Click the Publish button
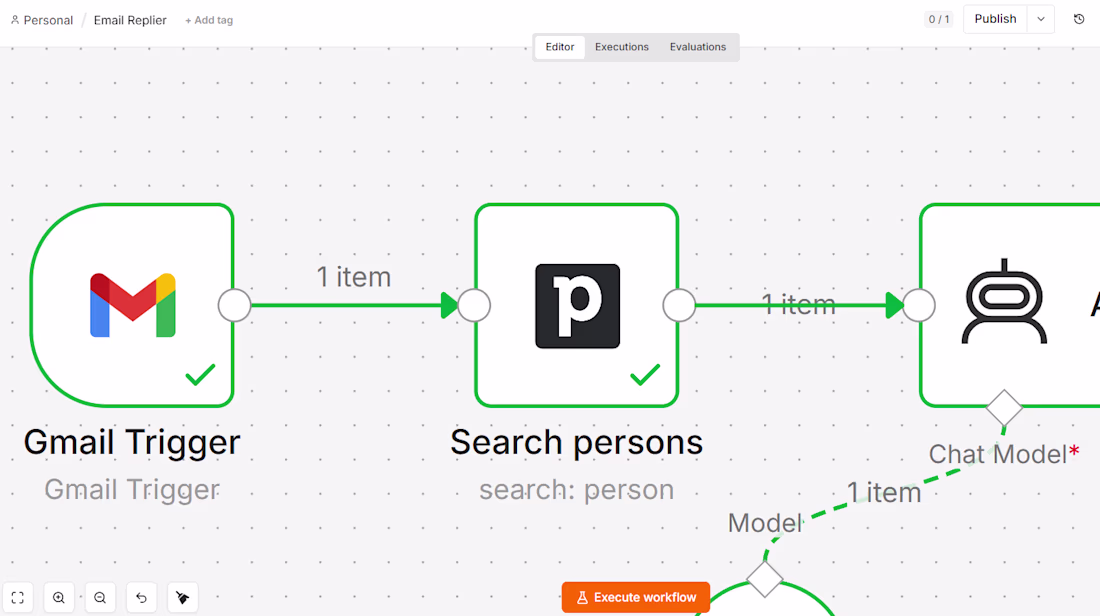The width and height of the screenshot is (1100, 616). coord(995,19)
